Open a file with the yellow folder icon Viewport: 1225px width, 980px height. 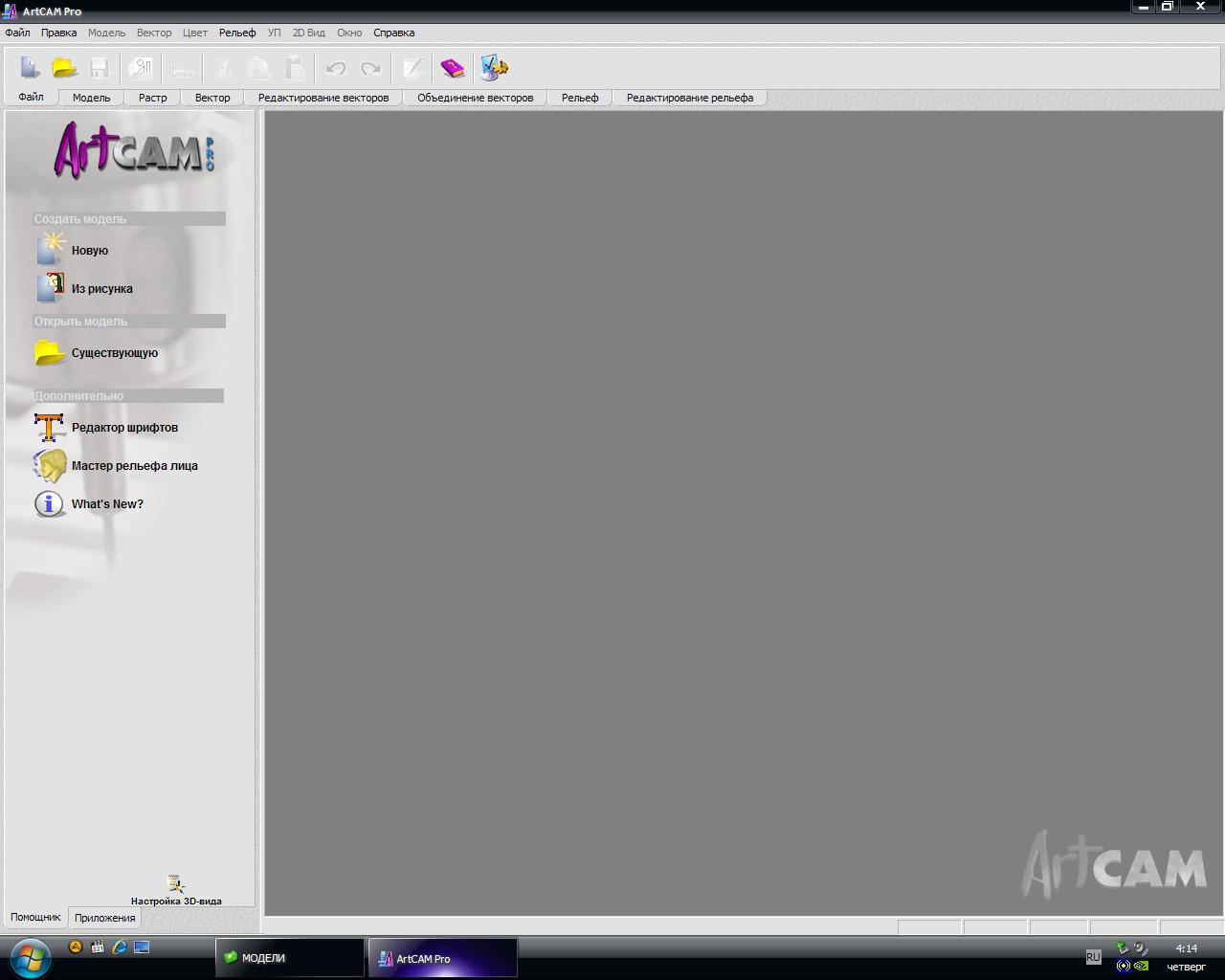coord(64,68)
